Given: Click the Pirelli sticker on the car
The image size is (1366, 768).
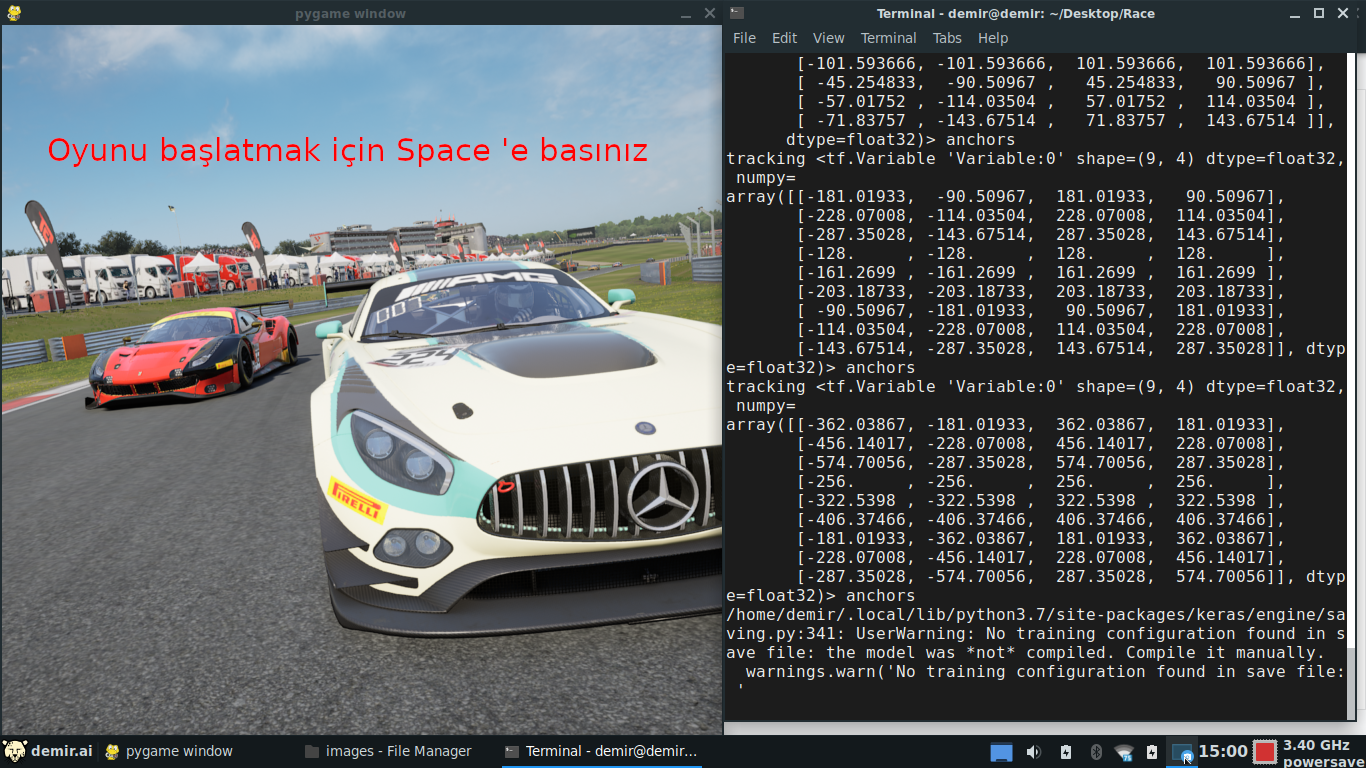Looking at the screenshot, I should click(357, 500).
